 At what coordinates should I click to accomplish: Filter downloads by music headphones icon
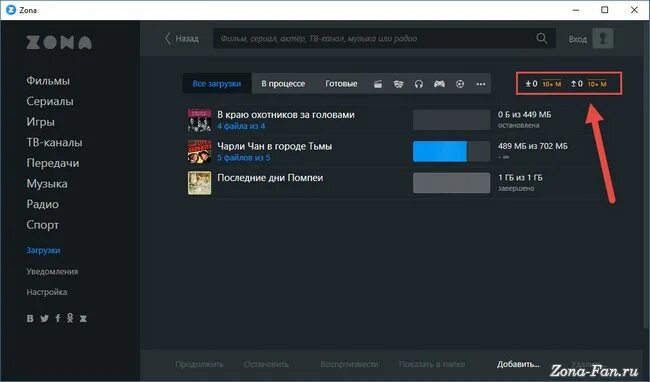[x=419, y=84]
